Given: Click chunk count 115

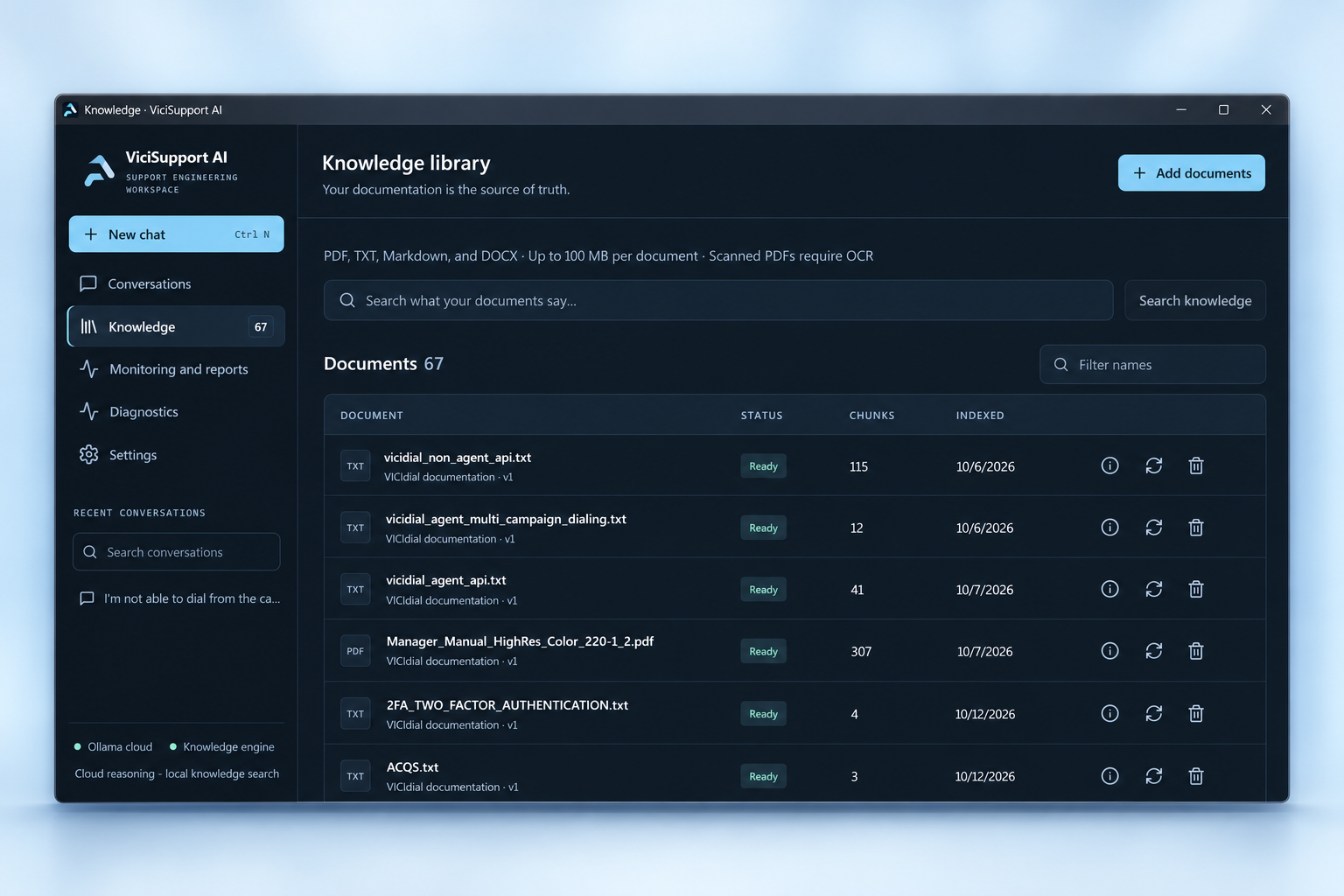Looking at the screenshot, I should pyautogui.click(x=858, y=467).
